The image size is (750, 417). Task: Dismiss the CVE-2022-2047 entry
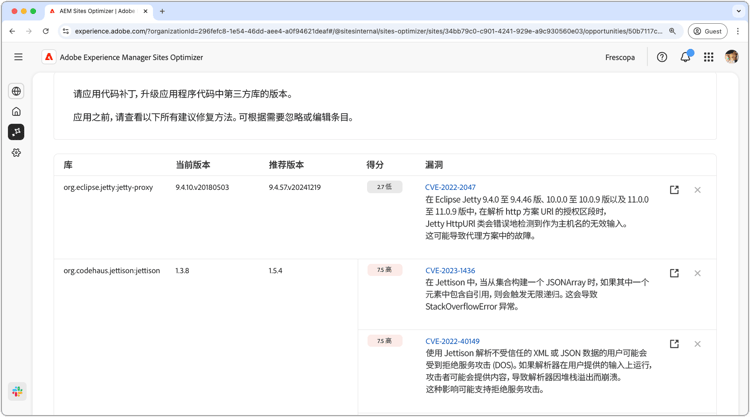pyautogui.click(x=697, y=190)
